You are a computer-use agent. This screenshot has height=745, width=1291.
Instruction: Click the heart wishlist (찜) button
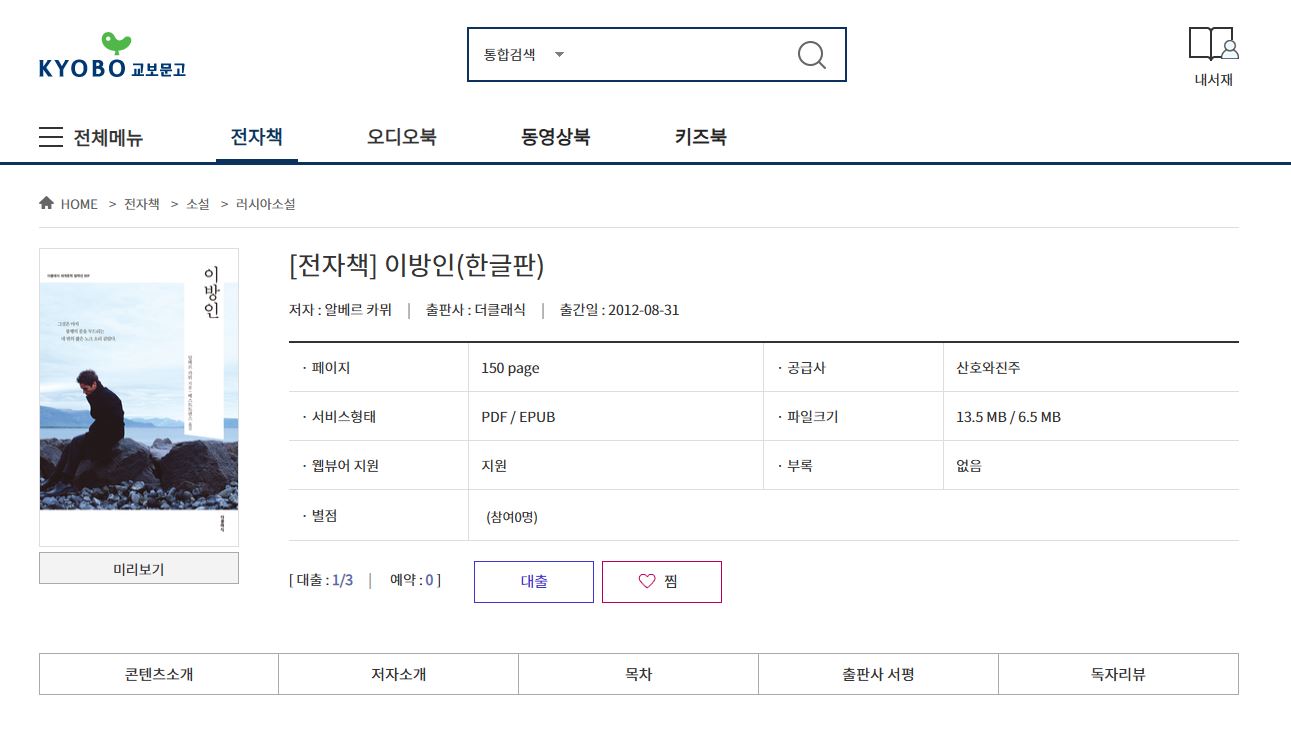pos(661,581)
